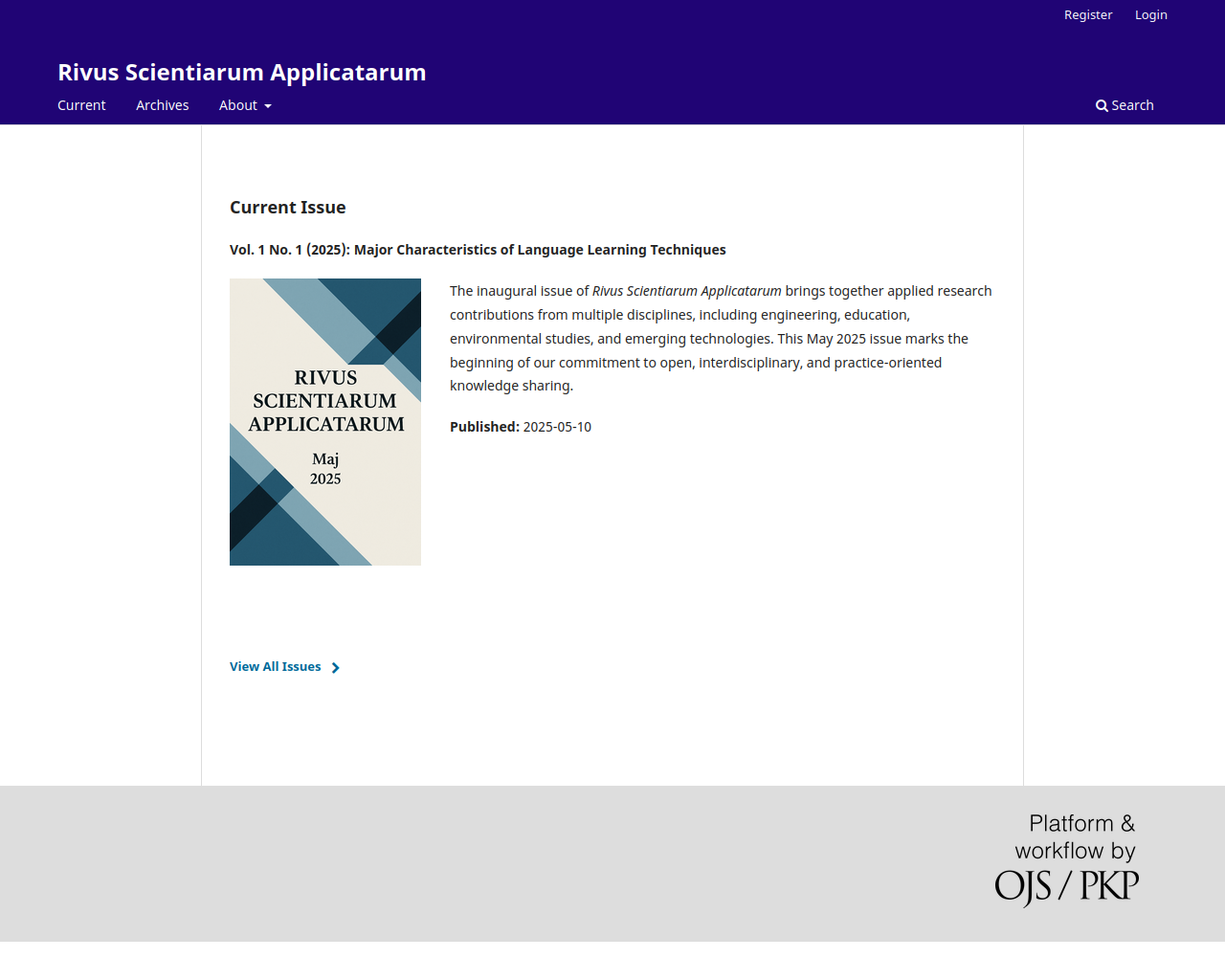This screenshot has width=1225, height=980.
Task: Open the Login link
Action: [x=1151, y=15]
